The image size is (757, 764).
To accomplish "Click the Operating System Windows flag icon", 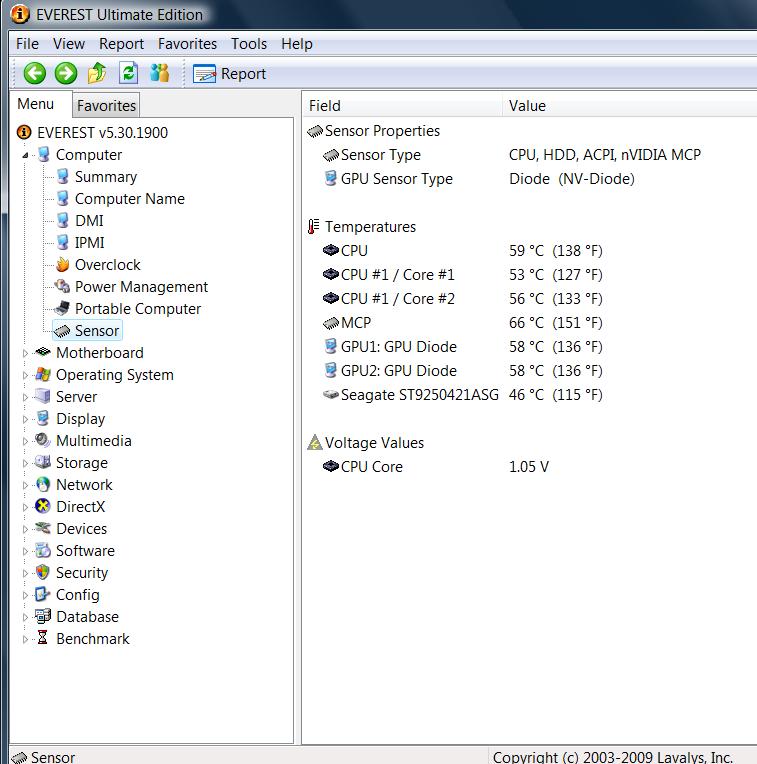I will [x=43, y=374].
